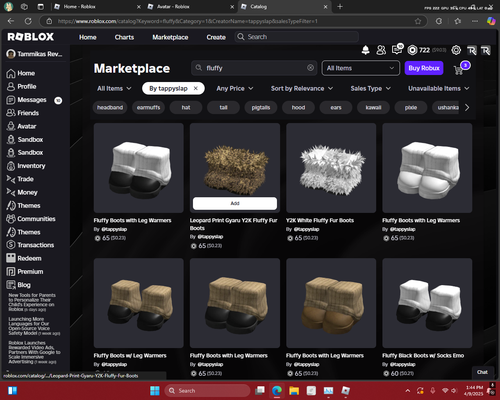The image size is (500, 400).
Task: Switch to the Avatar - Roblox browser tab
Action: [x=190, y=7]
